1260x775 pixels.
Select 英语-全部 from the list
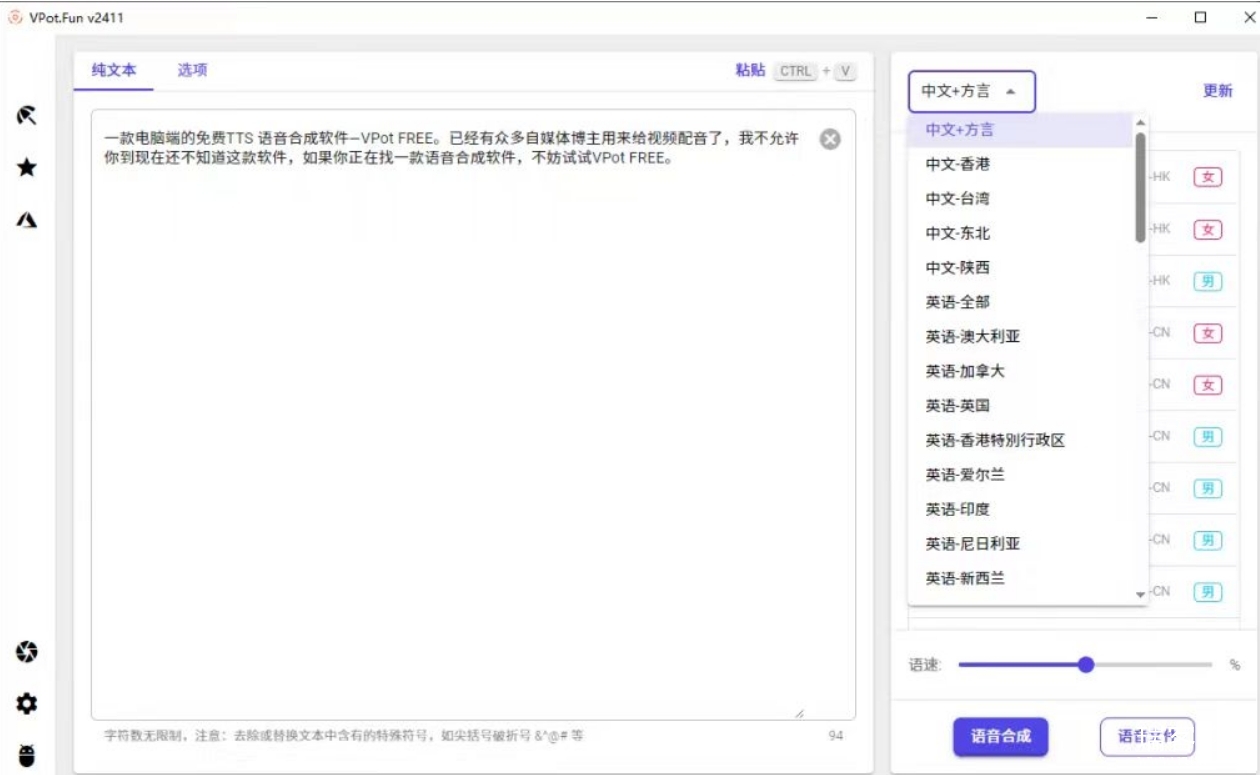(x=1020, y=302)
